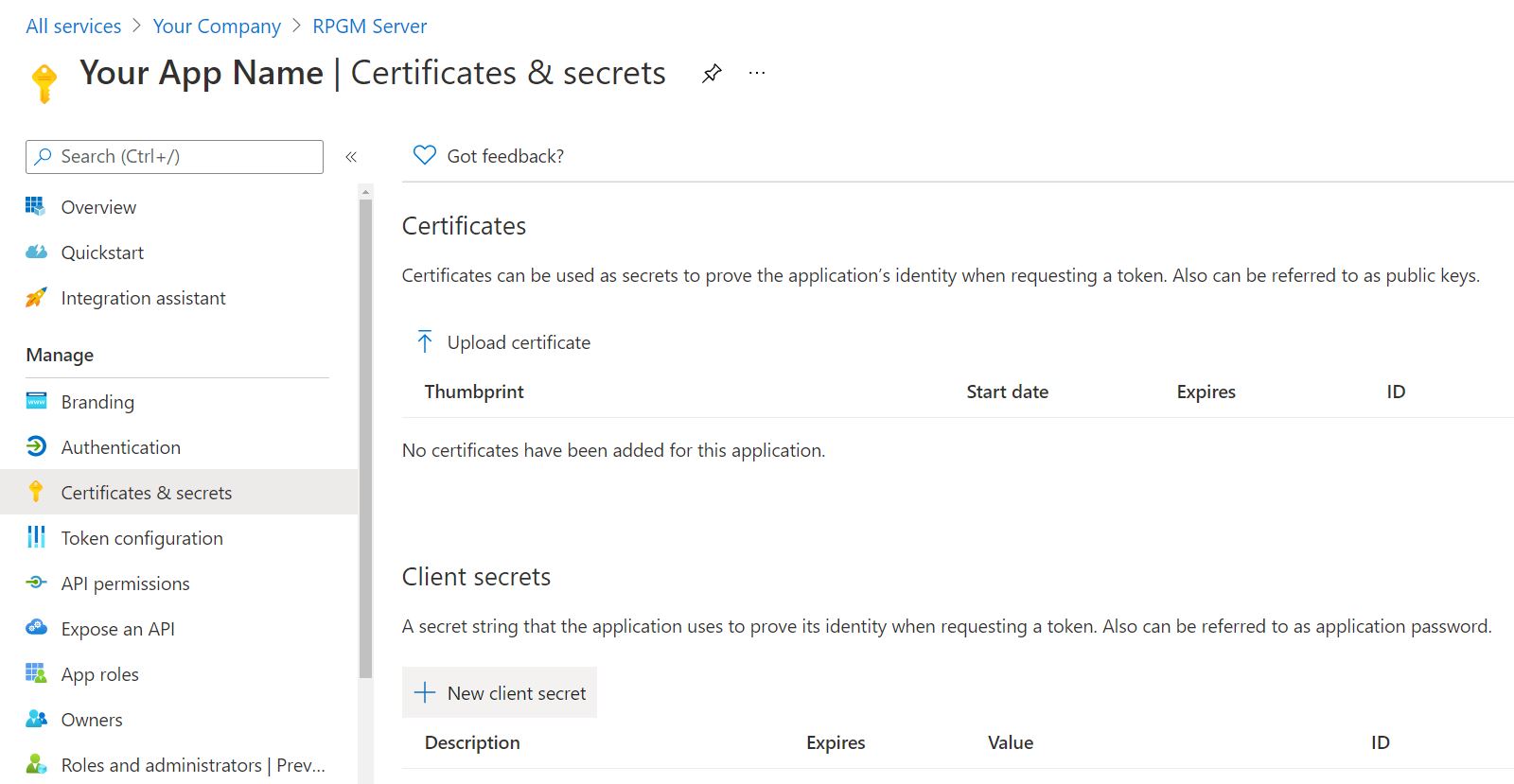
Task: Collapse the sidebar with double-chevron icon
Action: click(x=351, y=157)
